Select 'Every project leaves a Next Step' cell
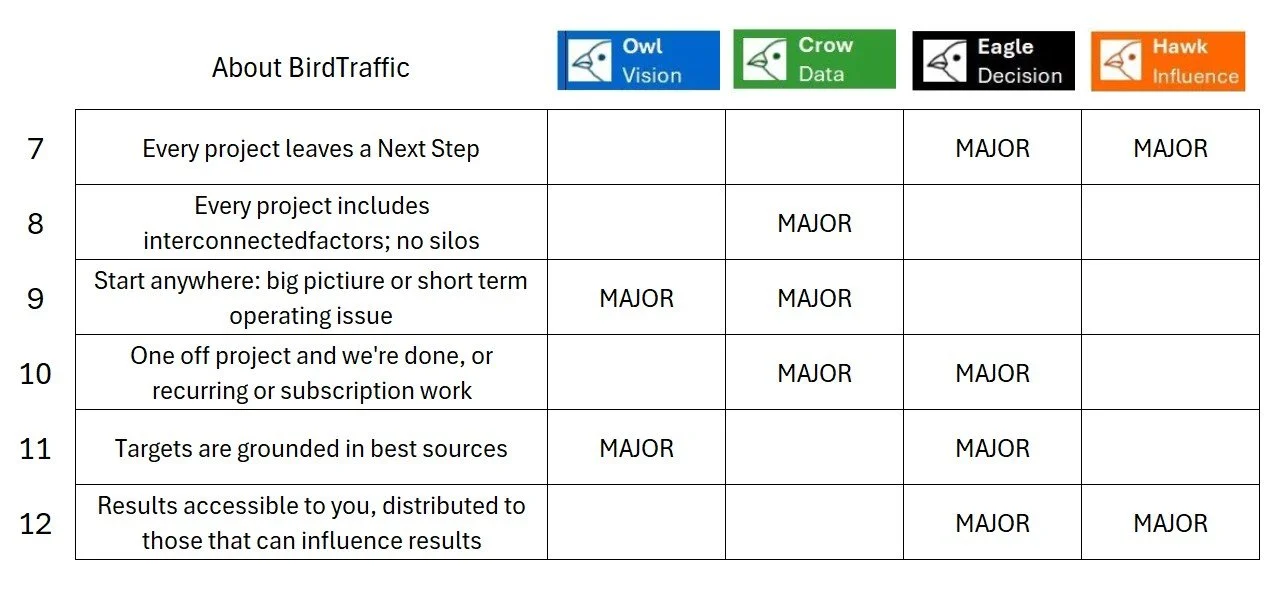Viewport: 1277px width, 592px height. [311, 148]
